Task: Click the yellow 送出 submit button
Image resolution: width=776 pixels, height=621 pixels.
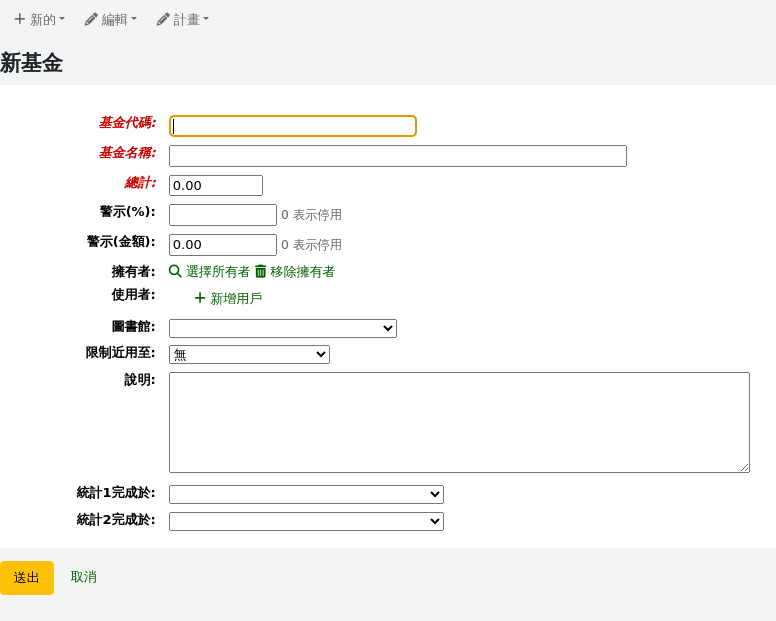Action: click(x=27, y=577)
